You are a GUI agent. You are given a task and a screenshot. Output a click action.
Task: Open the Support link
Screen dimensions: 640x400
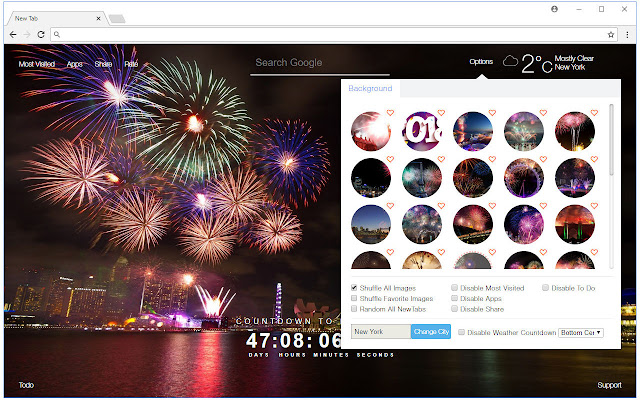[609, 385]
